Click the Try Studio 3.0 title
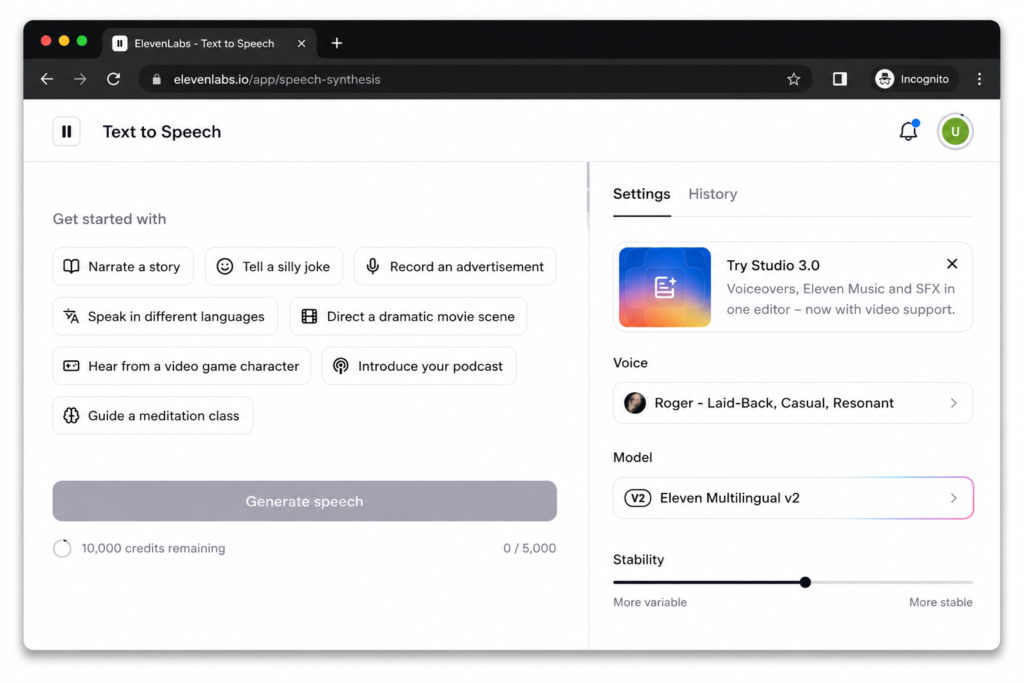 point(773,265)
